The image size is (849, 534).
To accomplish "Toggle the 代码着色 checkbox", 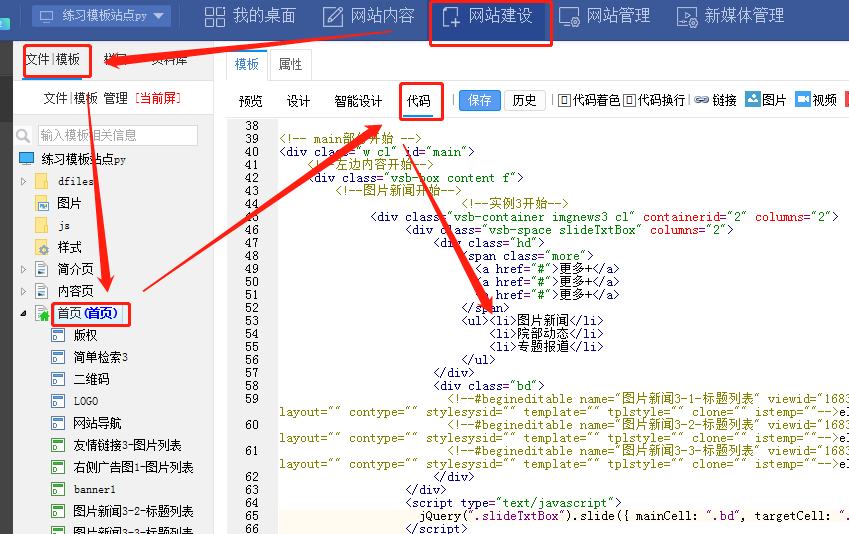I will pyautogui.click(x=563, y=100).
